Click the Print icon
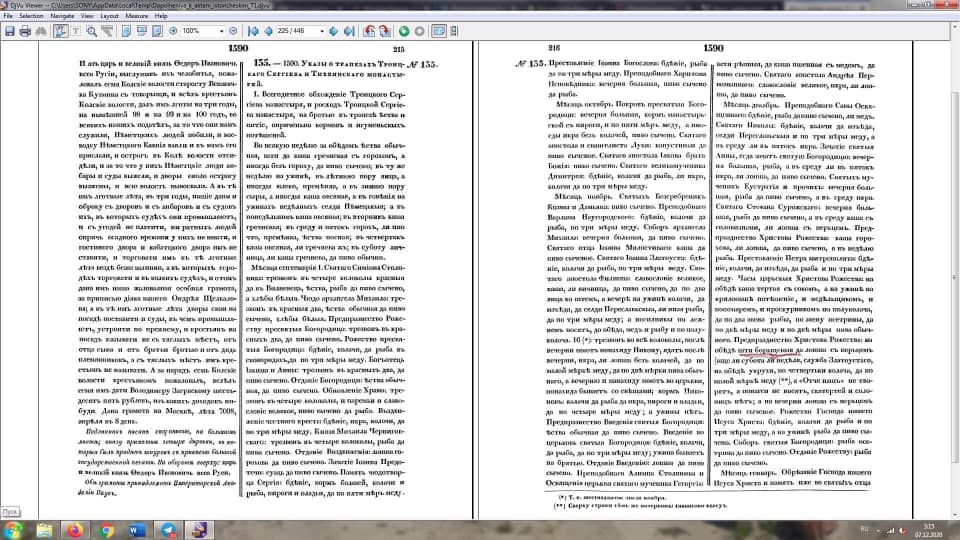 [24, 31]
